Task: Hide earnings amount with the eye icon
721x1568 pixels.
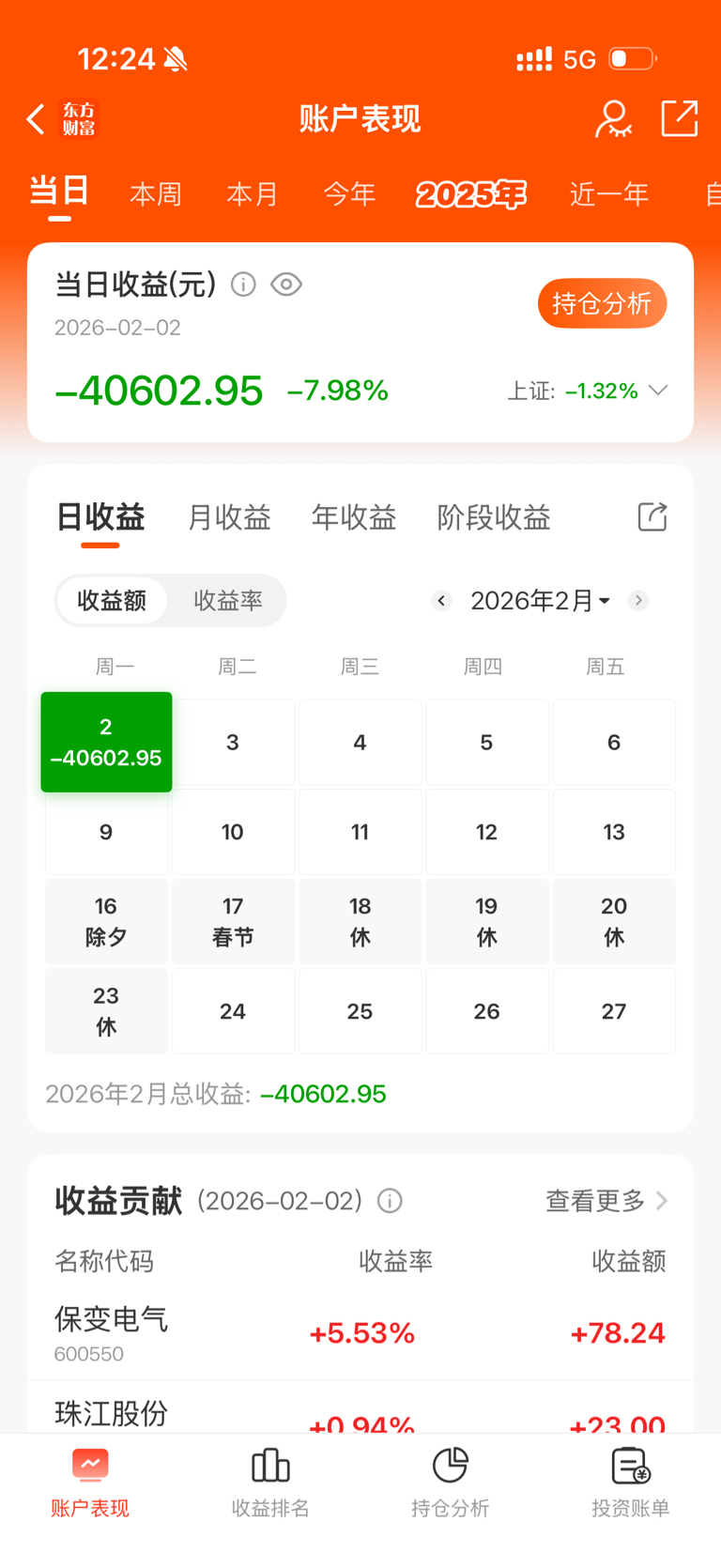Action: [x=286, y=284]
